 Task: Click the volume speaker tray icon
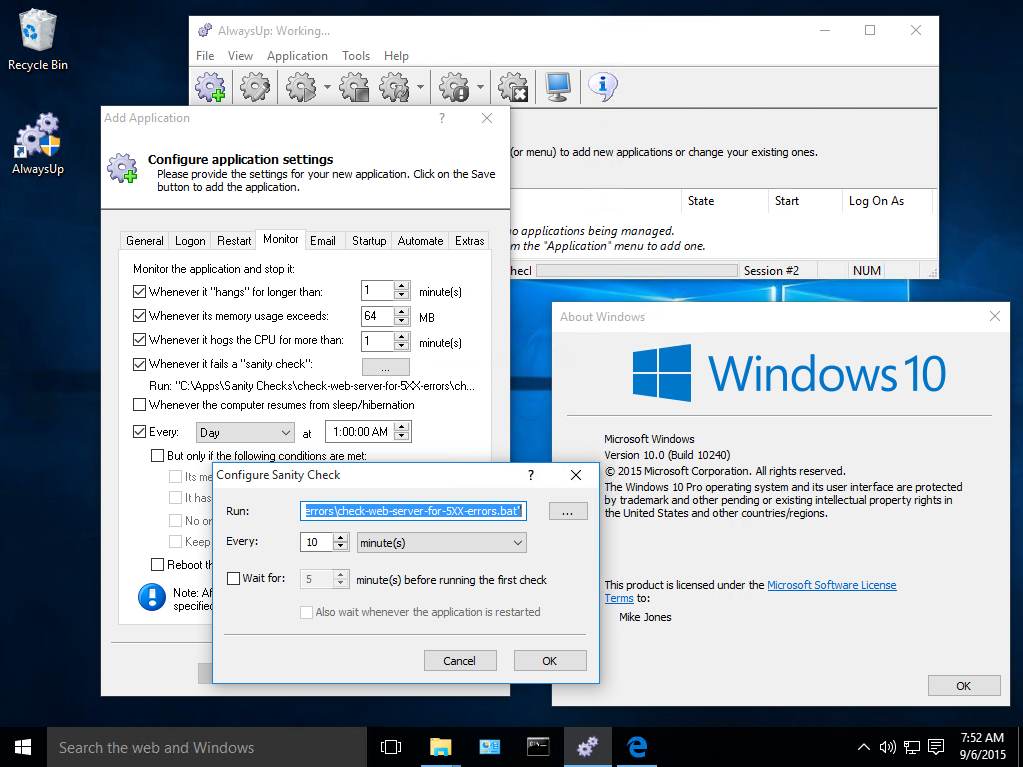(887, 747)
